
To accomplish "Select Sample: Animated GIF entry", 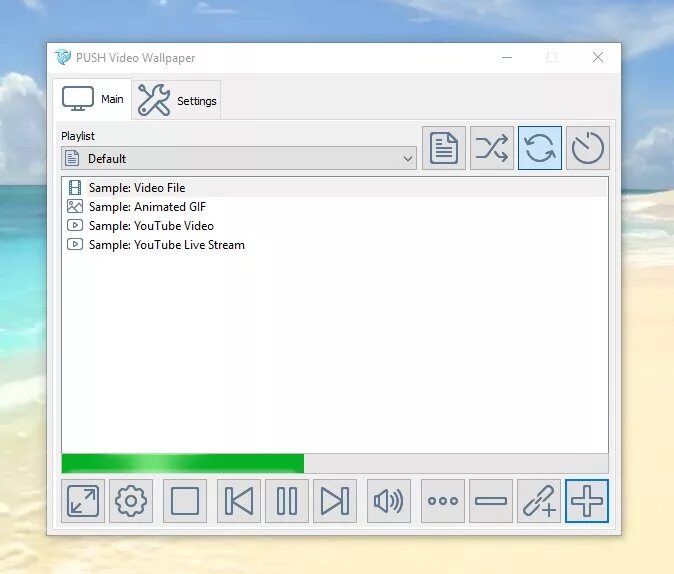I will pos(334,207).
